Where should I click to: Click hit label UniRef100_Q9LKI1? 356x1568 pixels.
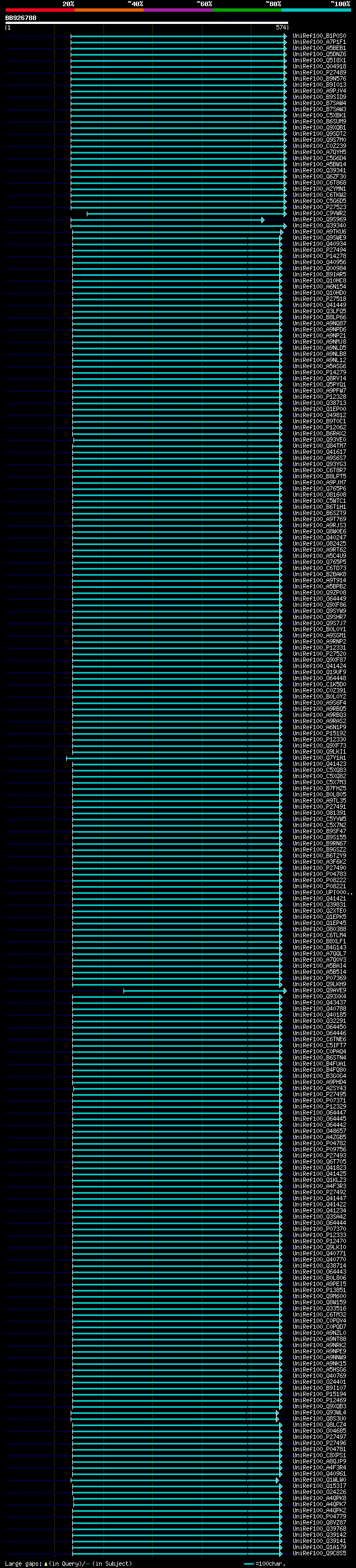point(319,751)
